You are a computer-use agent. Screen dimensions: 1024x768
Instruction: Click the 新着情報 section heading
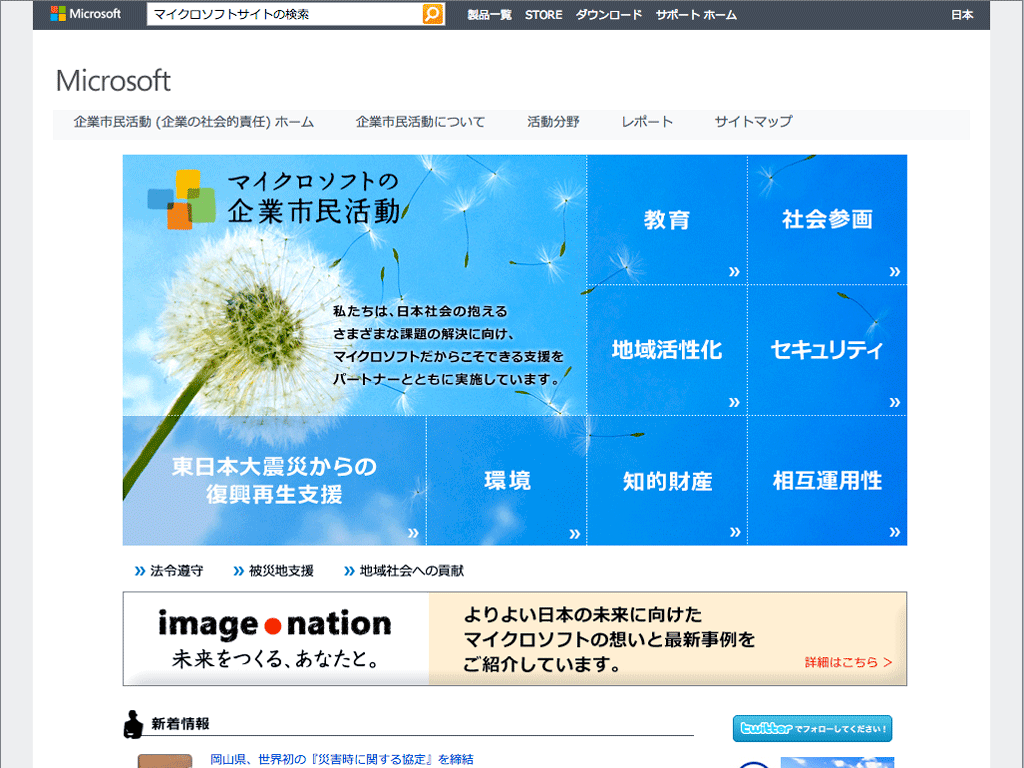pyautogui.click(x=180, y=724)
